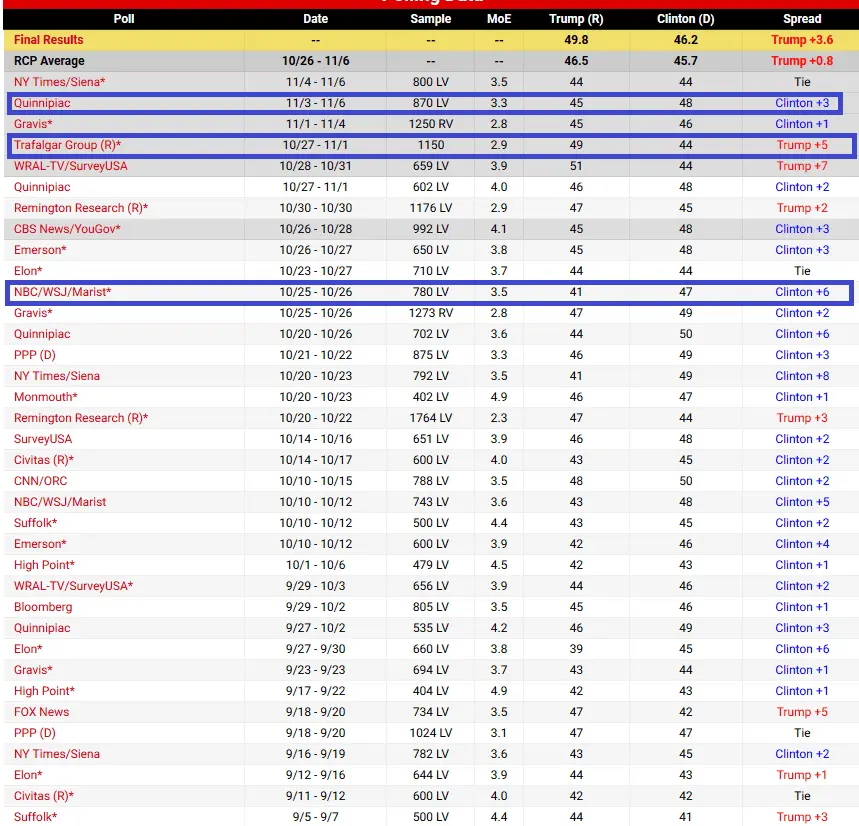The width and height of the screenshot is (859, 826).
Task: Click the MoE column header
Action: (x=499, y=19)
